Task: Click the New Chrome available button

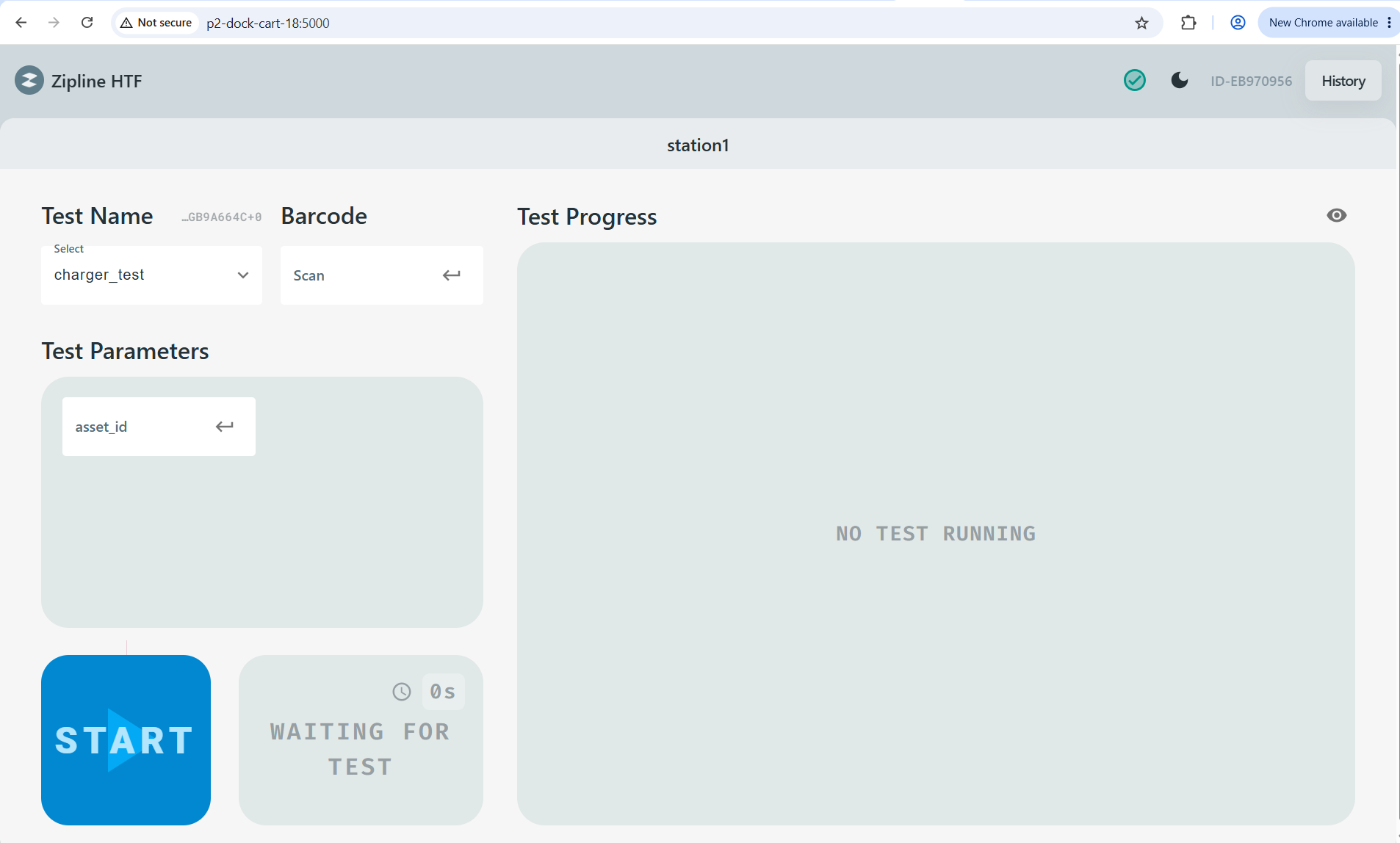Action: 1324,23
